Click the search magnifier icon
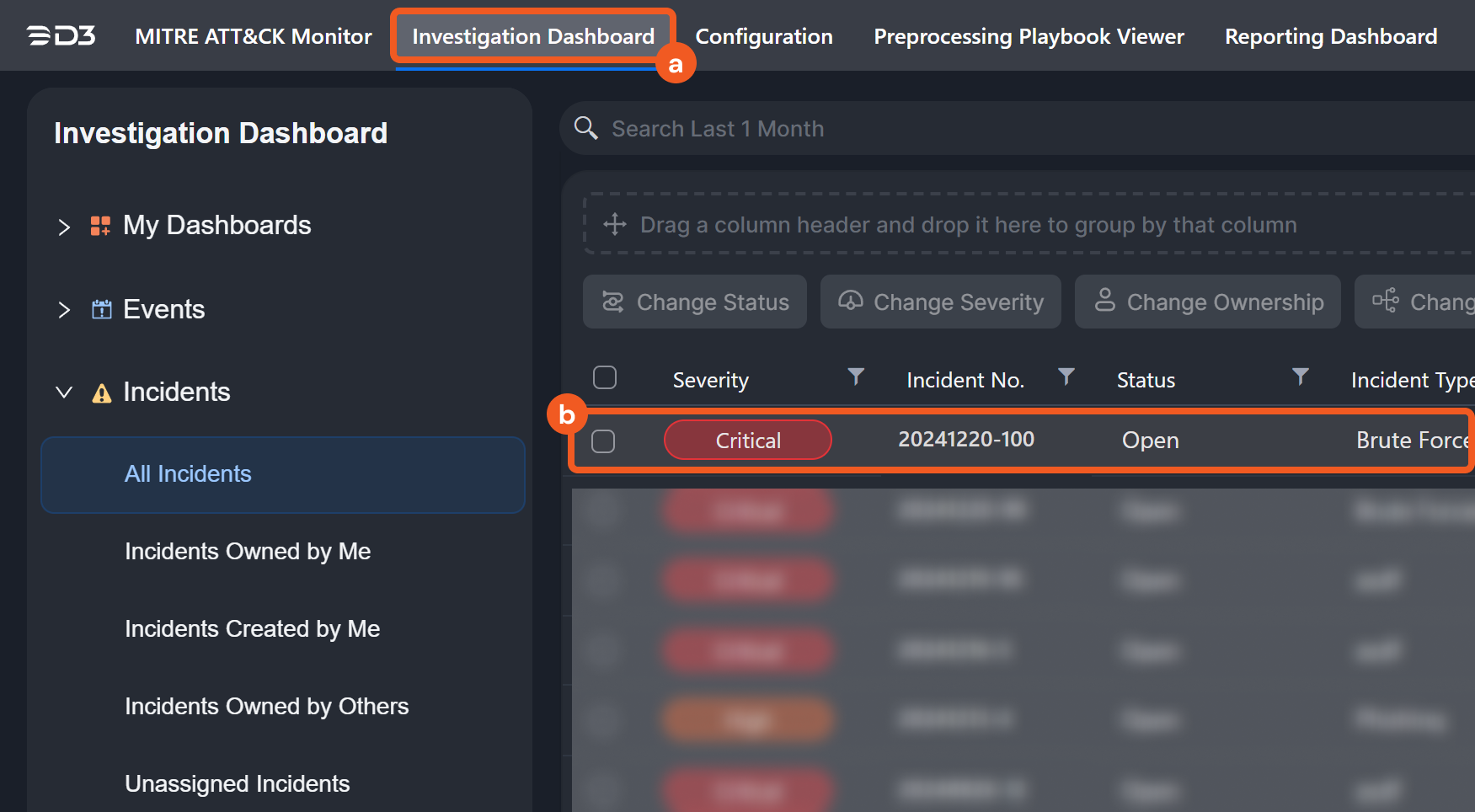1475x812 pixels. click(x=585, y=128)
